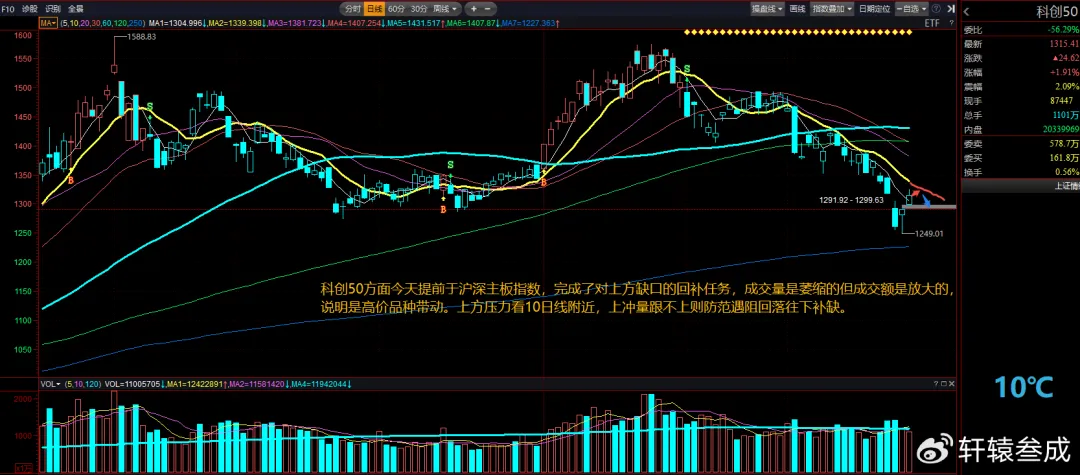This screenshot has height=475, width=1080.
Task: Open the 诊股 stock diagnosis menu
Action: tap(29, 9)
